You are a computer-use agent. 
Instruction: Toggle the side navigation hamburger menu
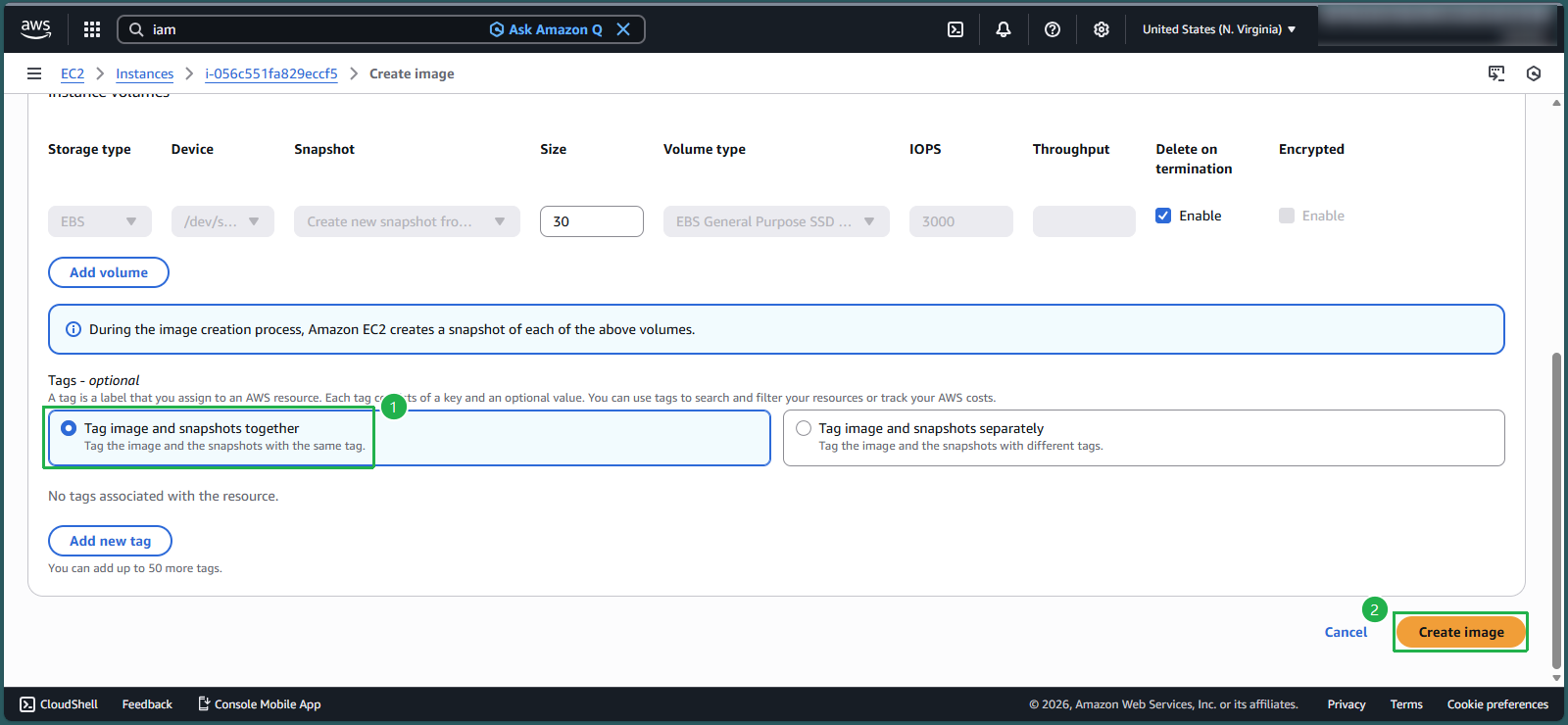[34, 73]
